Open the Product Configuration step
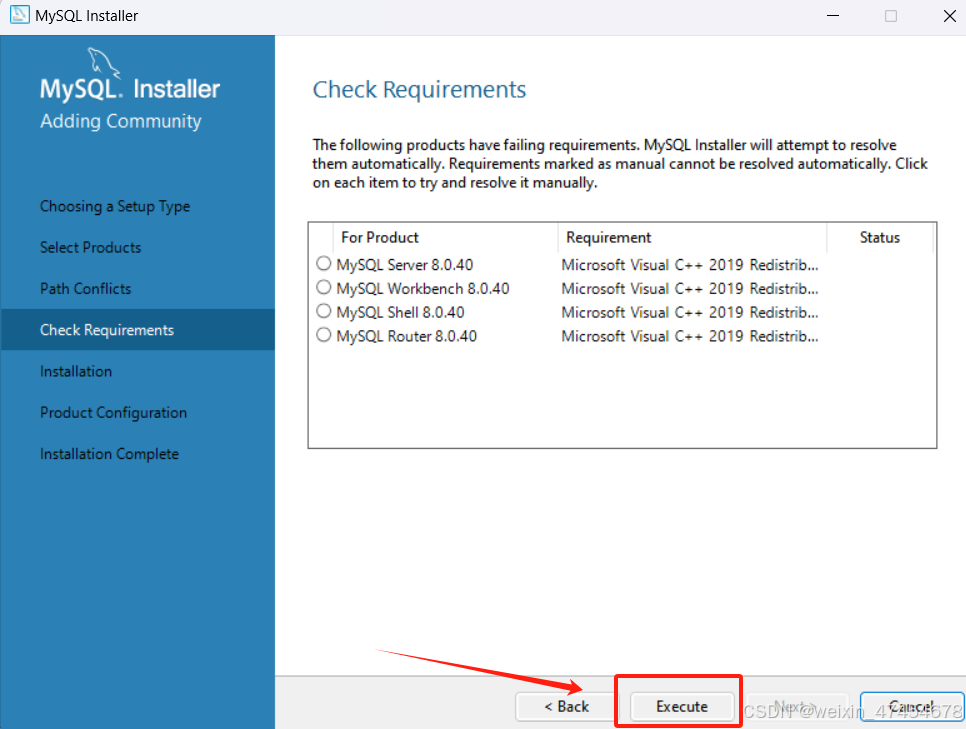 pyautogui.click(x=113, y=413)
